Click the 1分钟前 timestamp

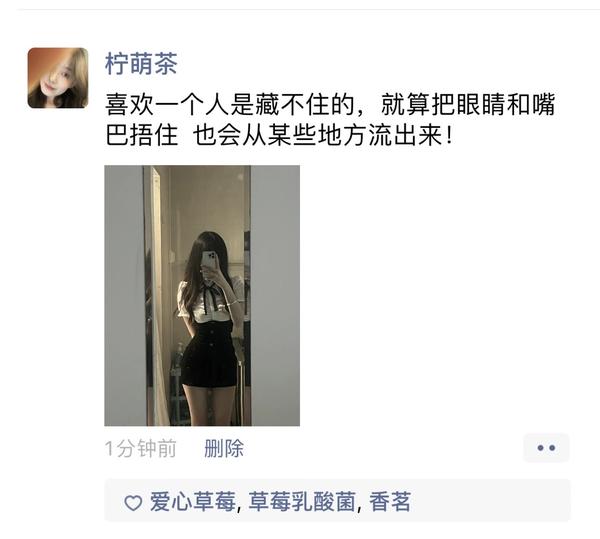click(x=140, y=448)
